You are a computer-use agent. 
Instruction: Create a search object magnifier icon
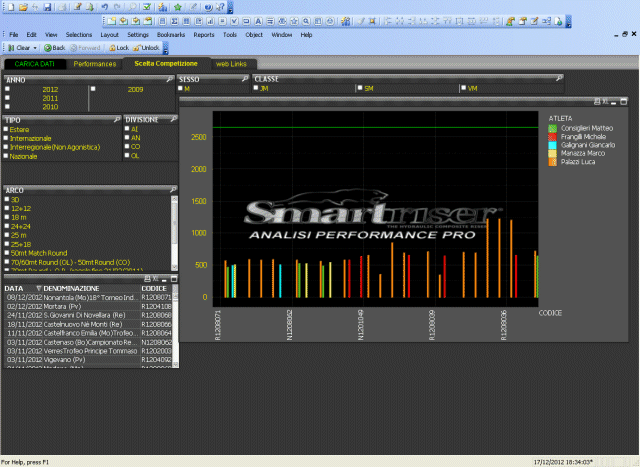click(x=306, y=21)
